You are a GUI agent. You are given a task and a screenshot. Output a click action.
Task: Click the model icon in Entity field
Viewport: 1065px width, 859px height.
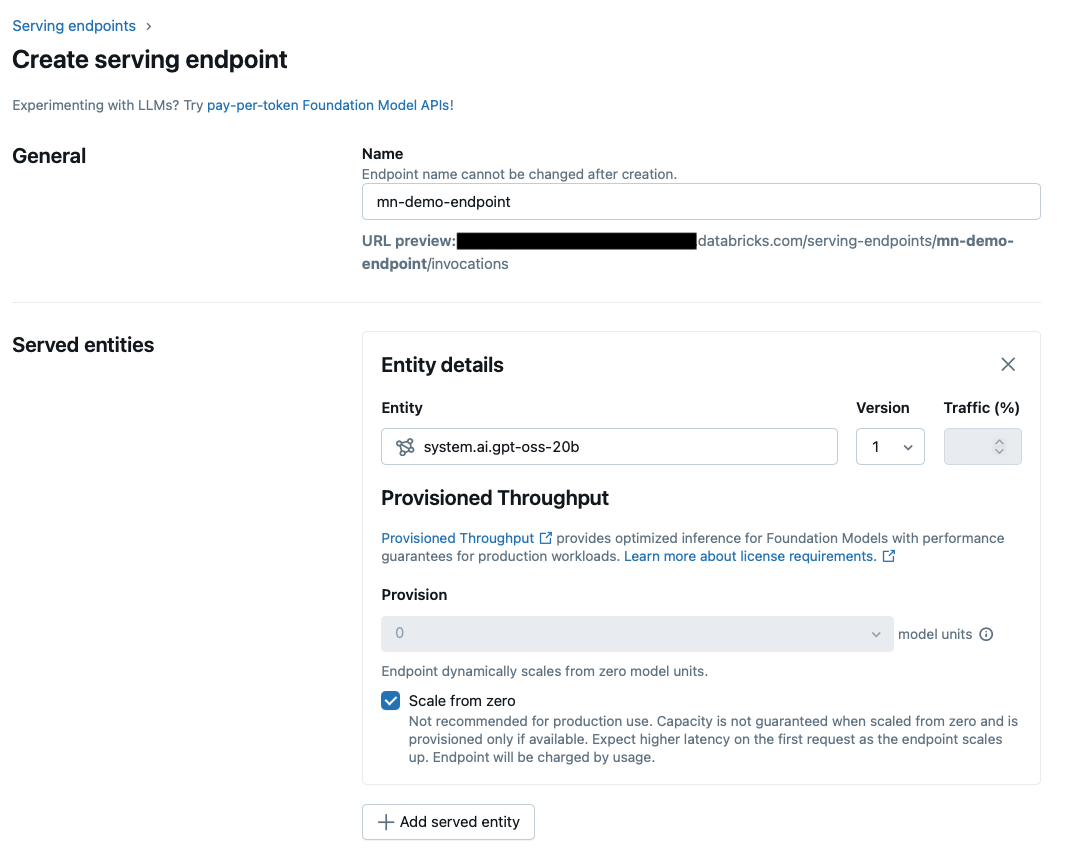click(x=405, y=447)
